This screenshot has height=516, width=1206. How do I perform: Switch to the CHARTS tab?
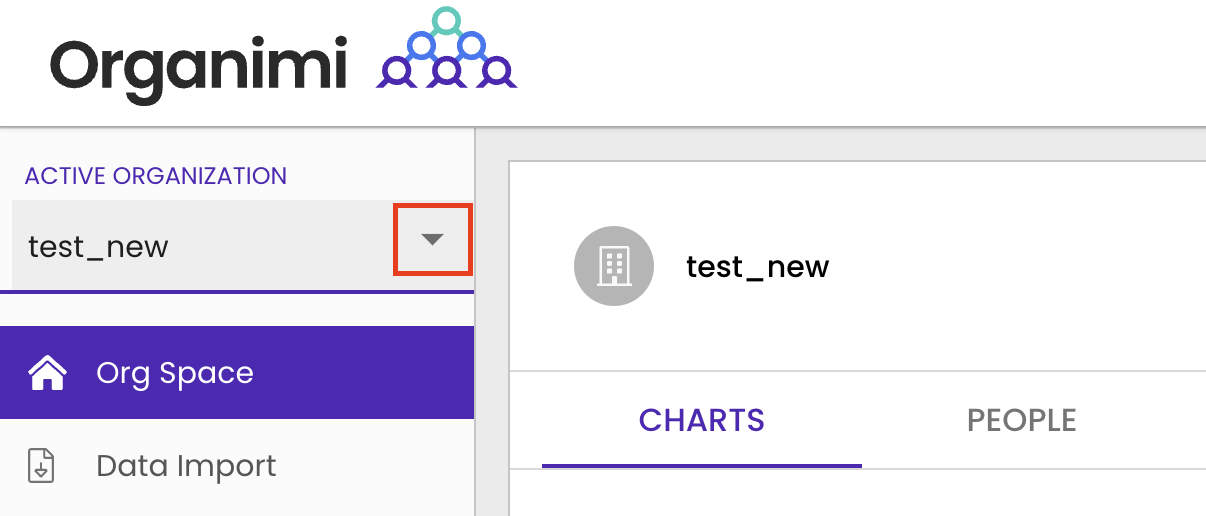(701, 420)
